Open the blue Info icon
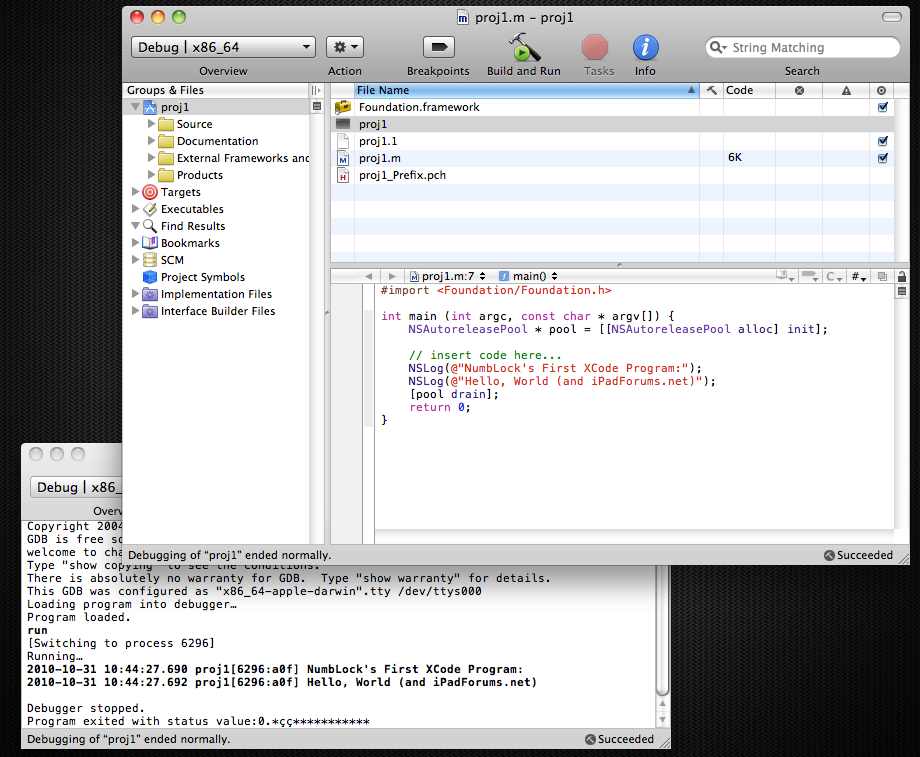 click(645, 47)
